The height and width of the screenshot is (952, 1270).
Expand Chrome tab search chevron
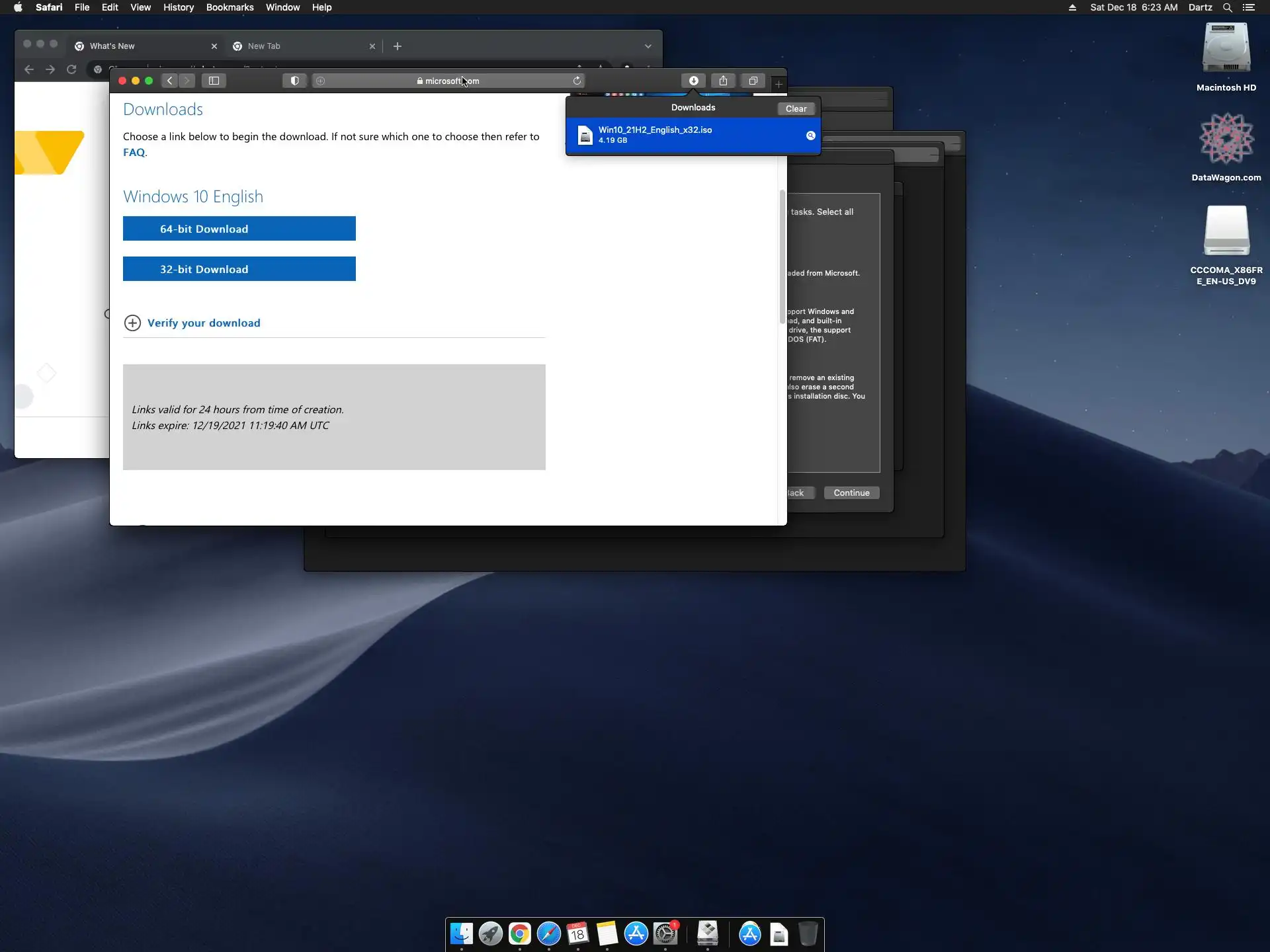[x=648, y=46]
